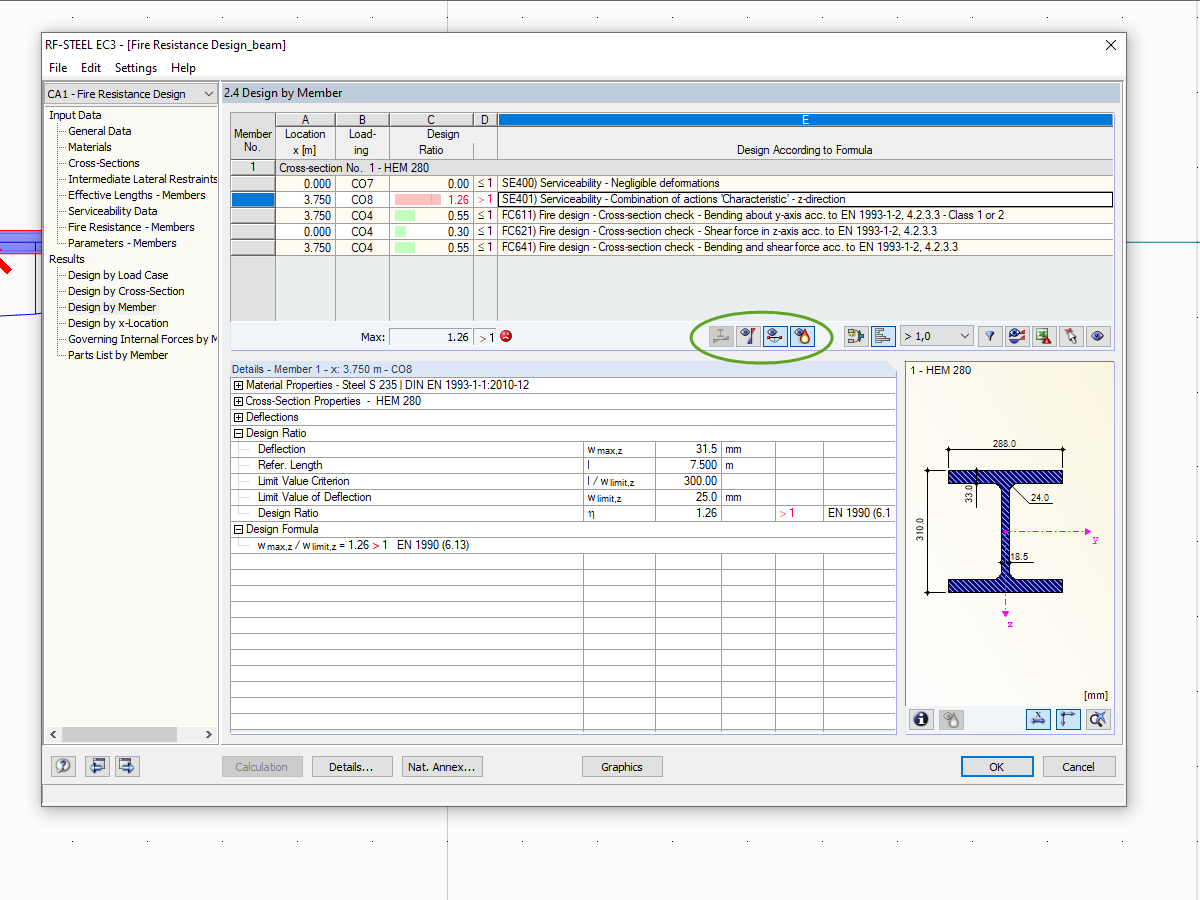Open Parameters - Members item

[x=122, y=243]
